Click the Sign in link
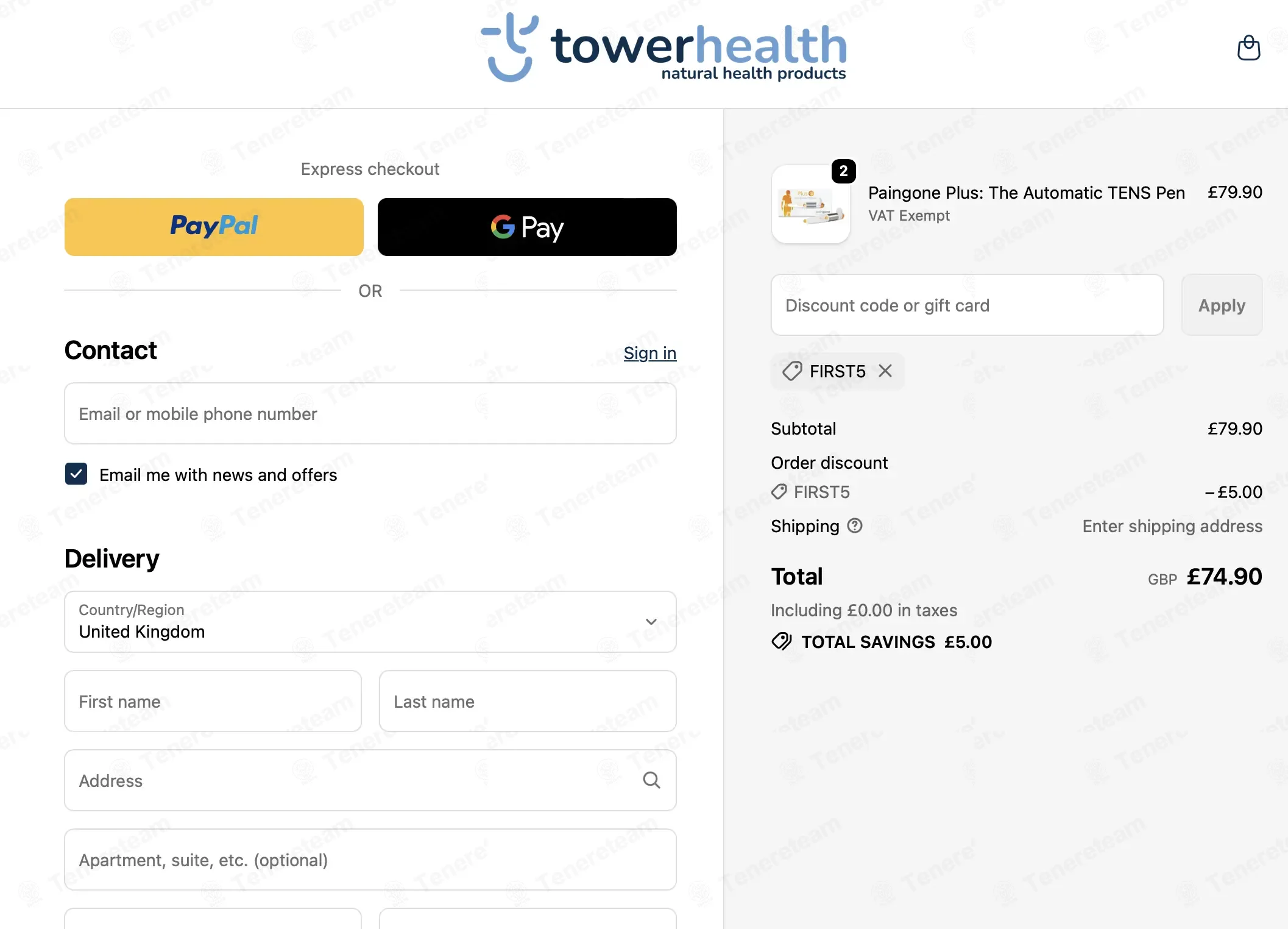Viewport: 1288px width, 929px height. (650, 353)
